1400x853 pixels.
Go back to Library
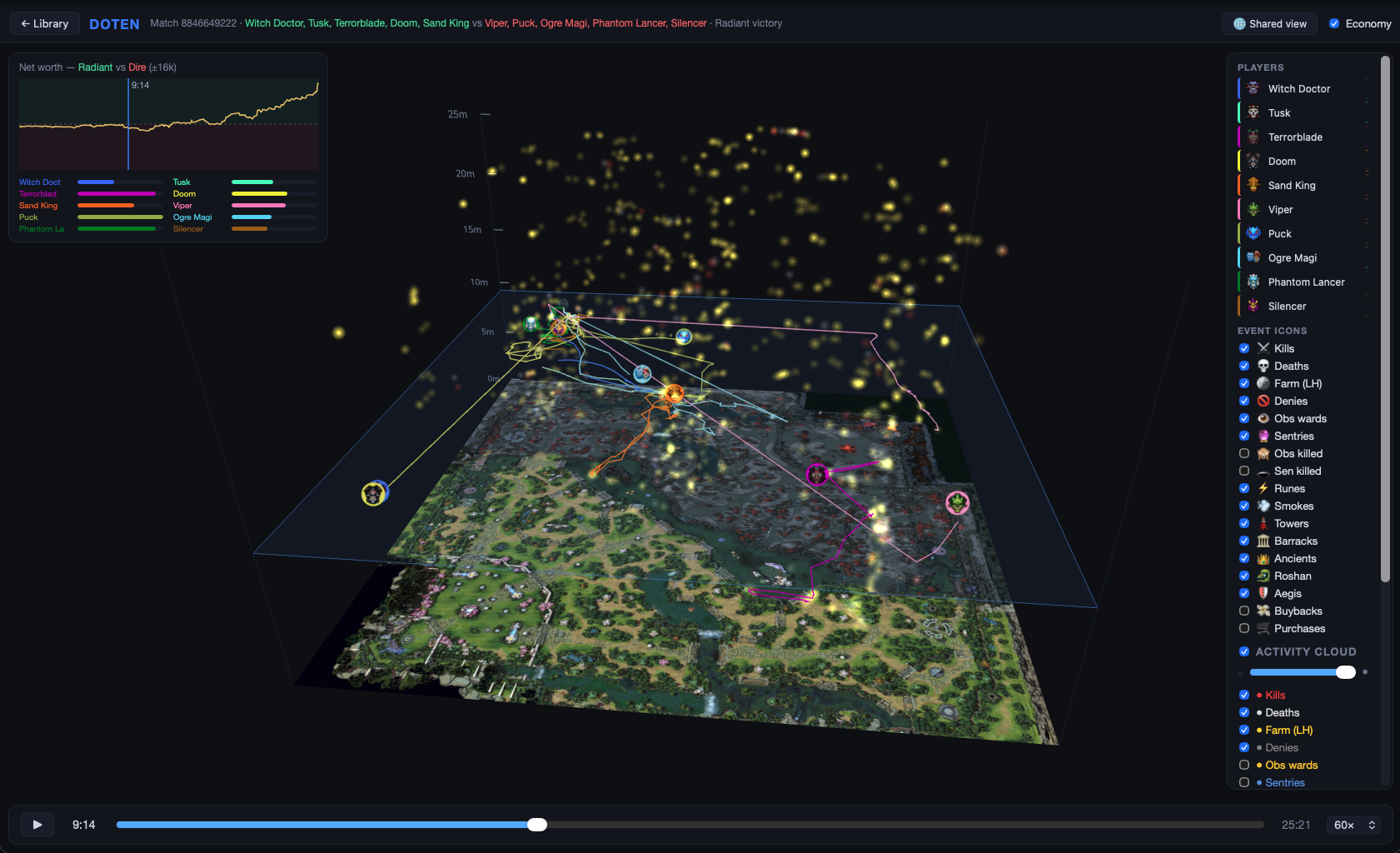tap(45, 23)
